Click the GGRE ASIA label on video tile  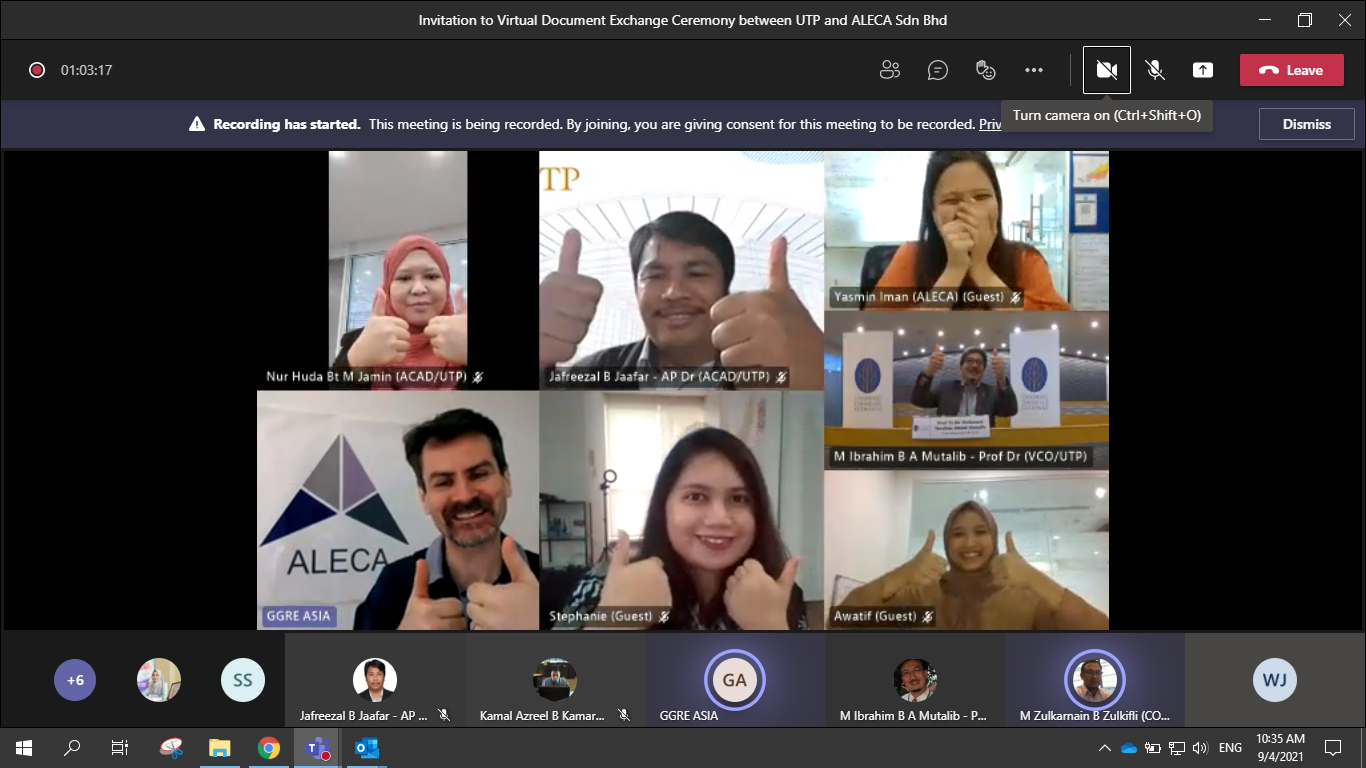298,616
